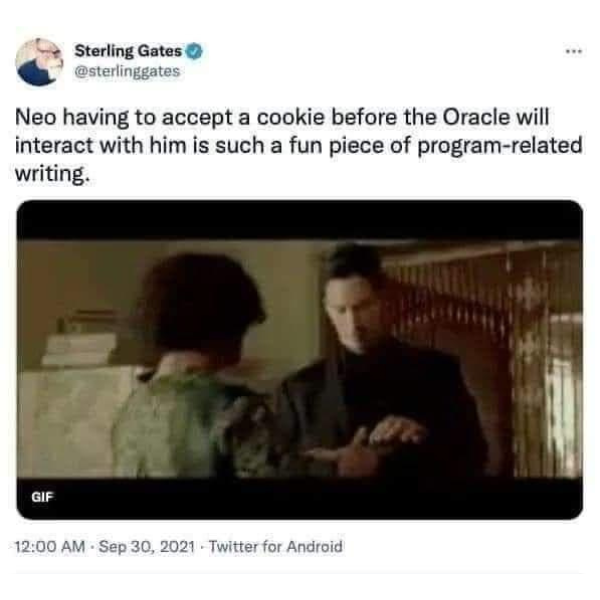Viewport: 600px width, 600px height.
Task: Click the word "program-related" in the tweet
Action: pyautogui.click(x=500, y=146)
